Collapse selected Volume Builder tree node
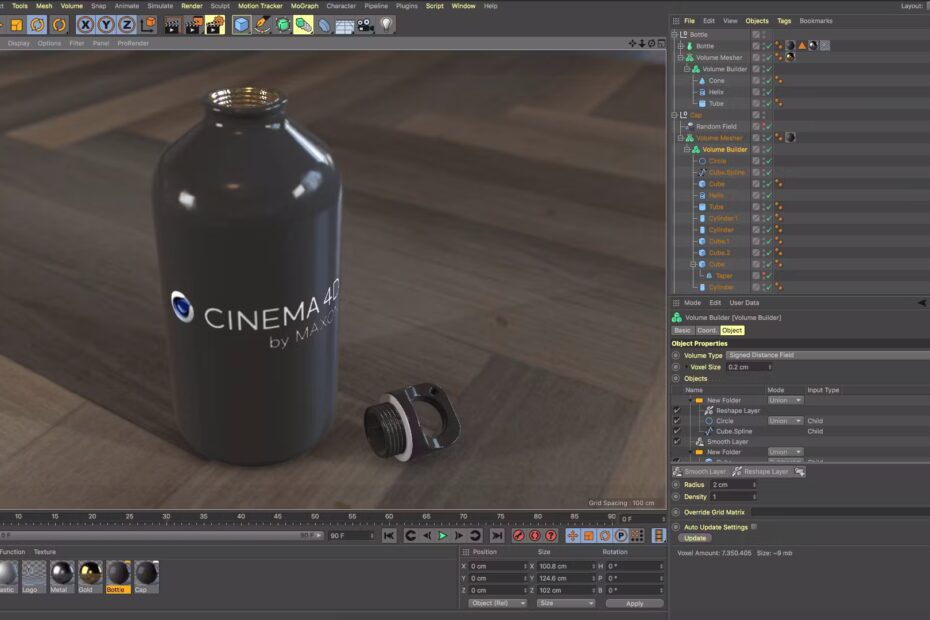The image size is (930, 620). point(687,150)
